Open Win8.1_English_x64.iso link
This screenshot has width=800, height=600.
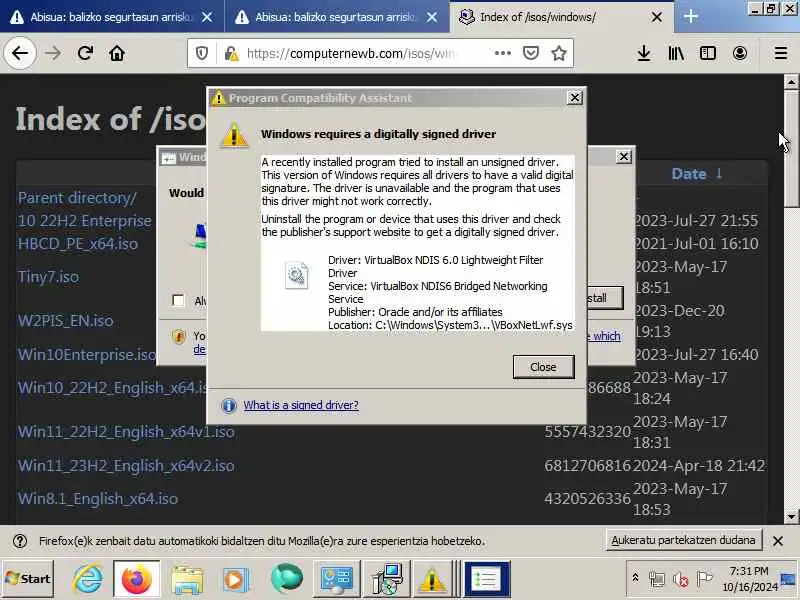pyautogui.click(x=97, y=498)
